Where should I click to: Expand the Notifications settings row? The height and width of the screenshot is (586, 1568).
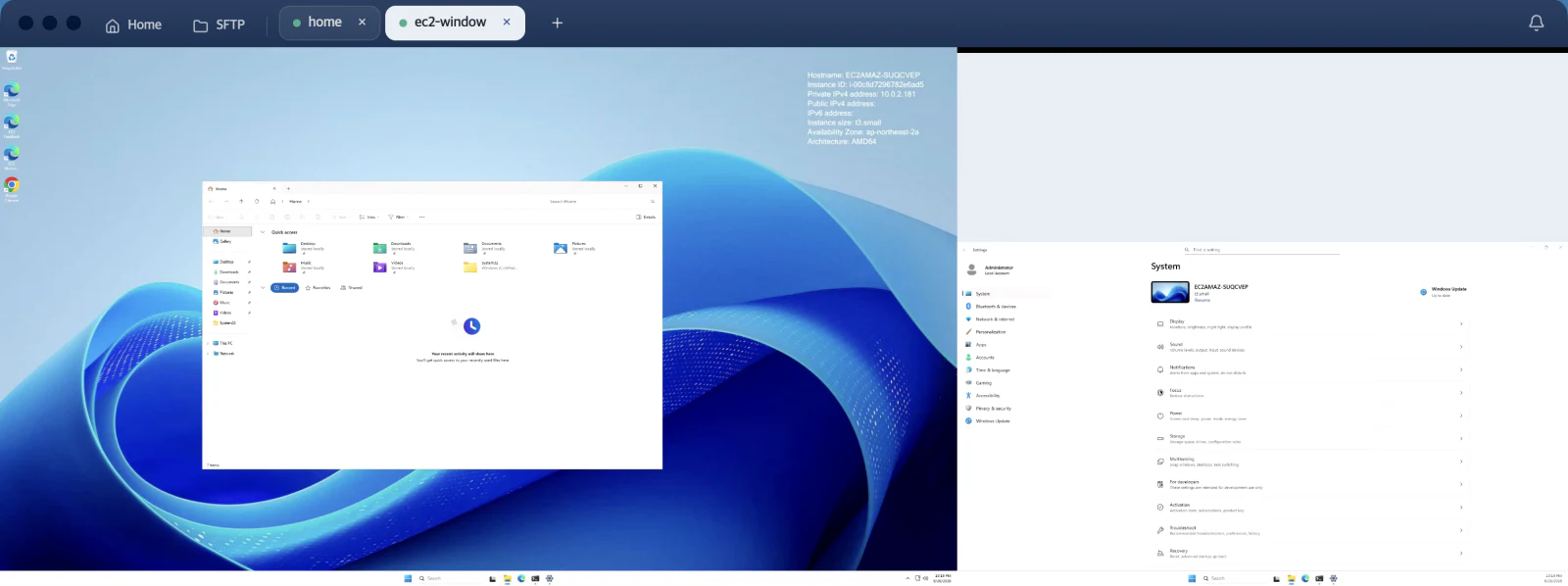point(1309,369)
